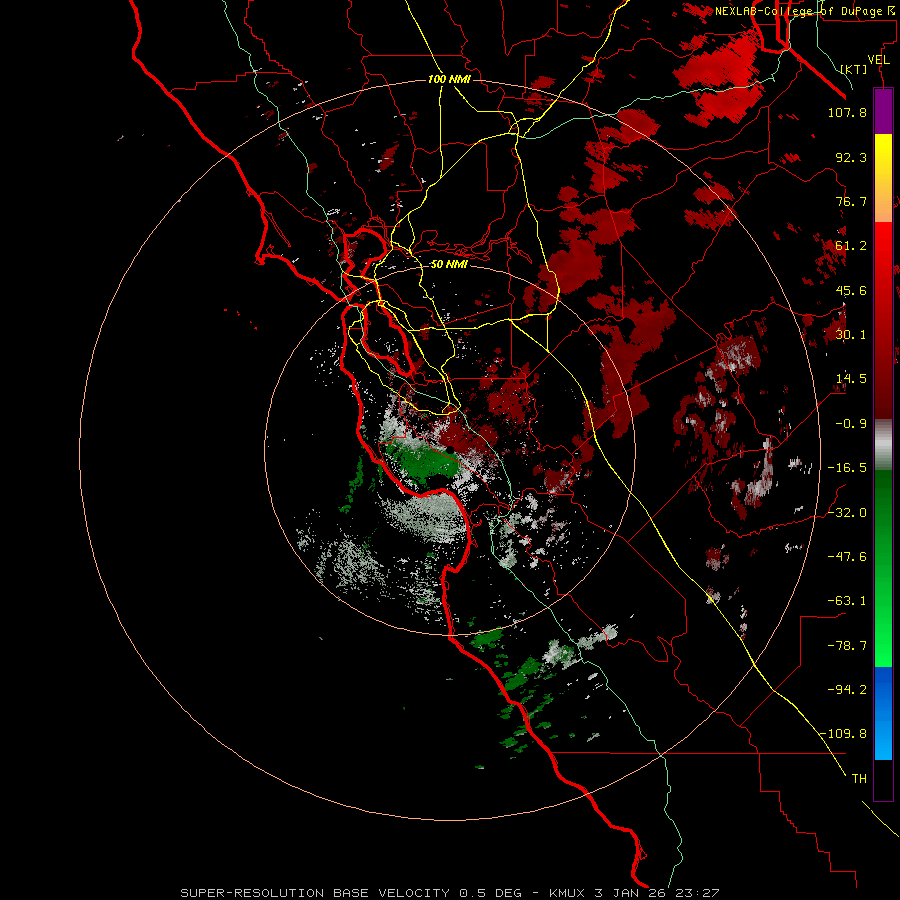Click the "-109.8" scale value
The image size is (900, 900).
click(844, 734)
